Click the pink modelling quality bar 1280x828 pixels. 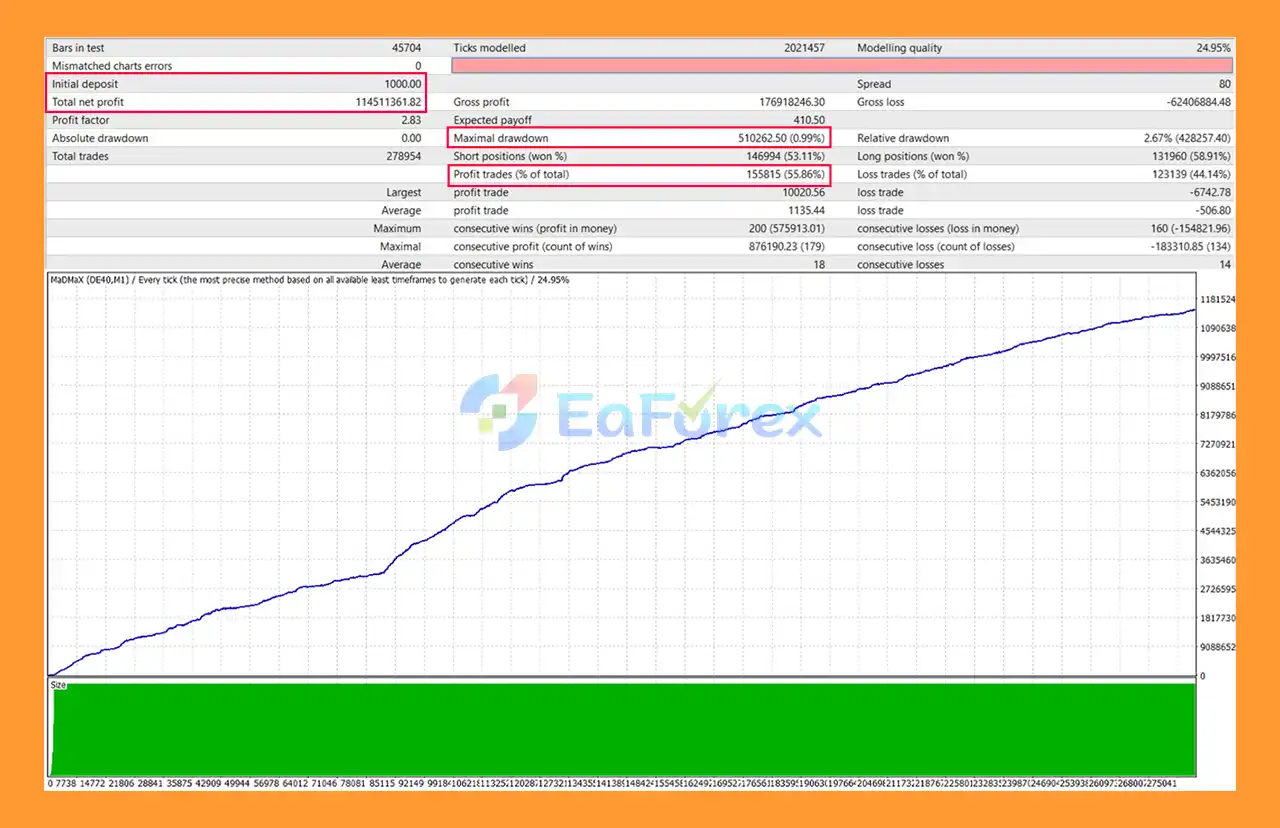tap(842, 66)
